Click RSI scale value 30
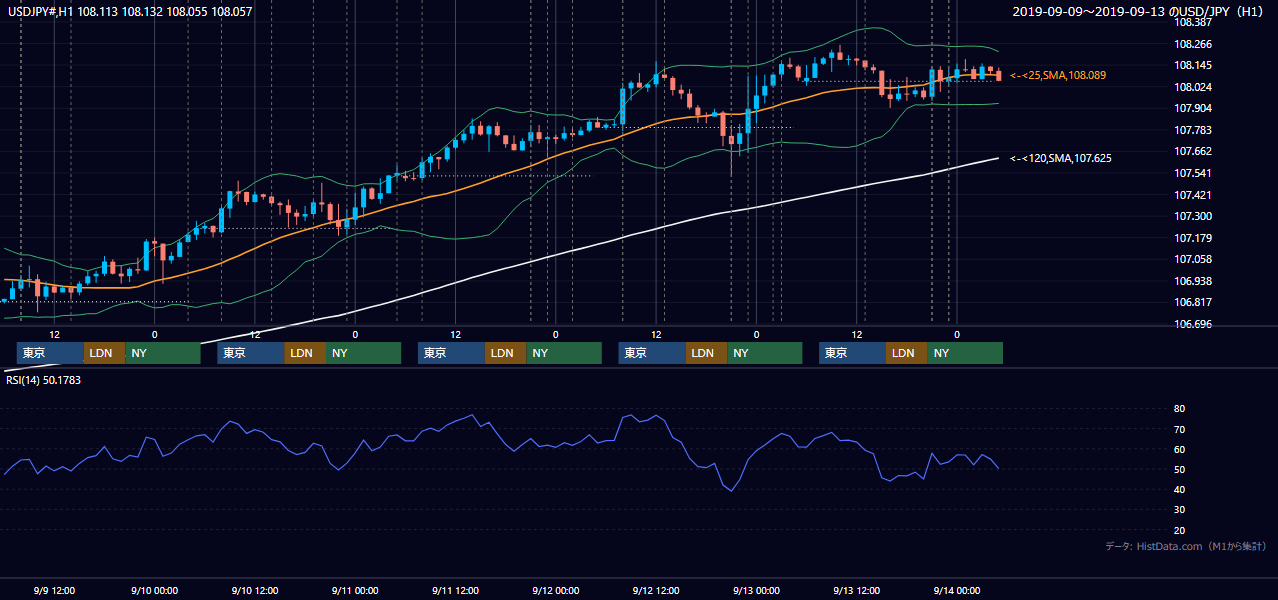 coord(1180,510)
